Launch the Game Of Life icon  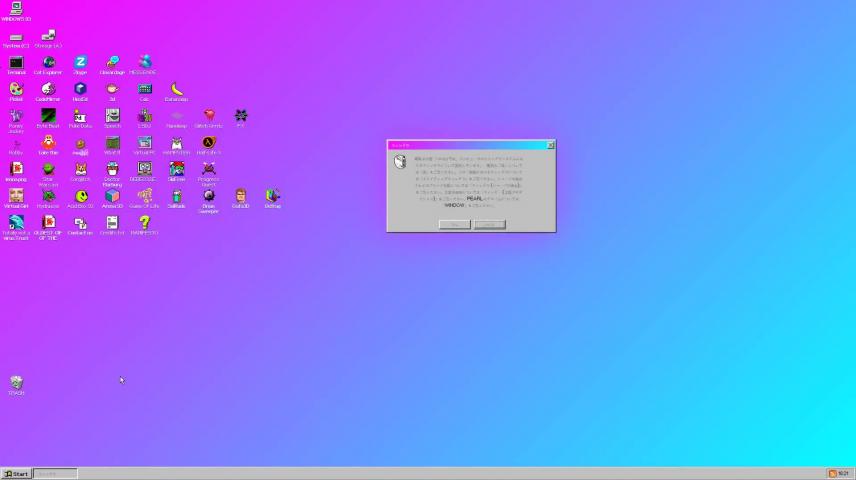[x=144, y=199]
